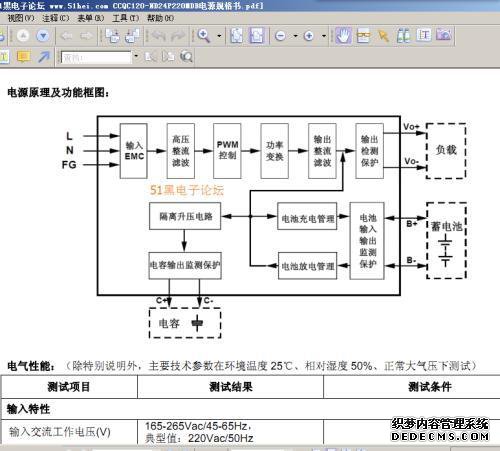This screenshot has width=500, height=451.
Task: Go to previous page with up arrow
Action: 23,35
